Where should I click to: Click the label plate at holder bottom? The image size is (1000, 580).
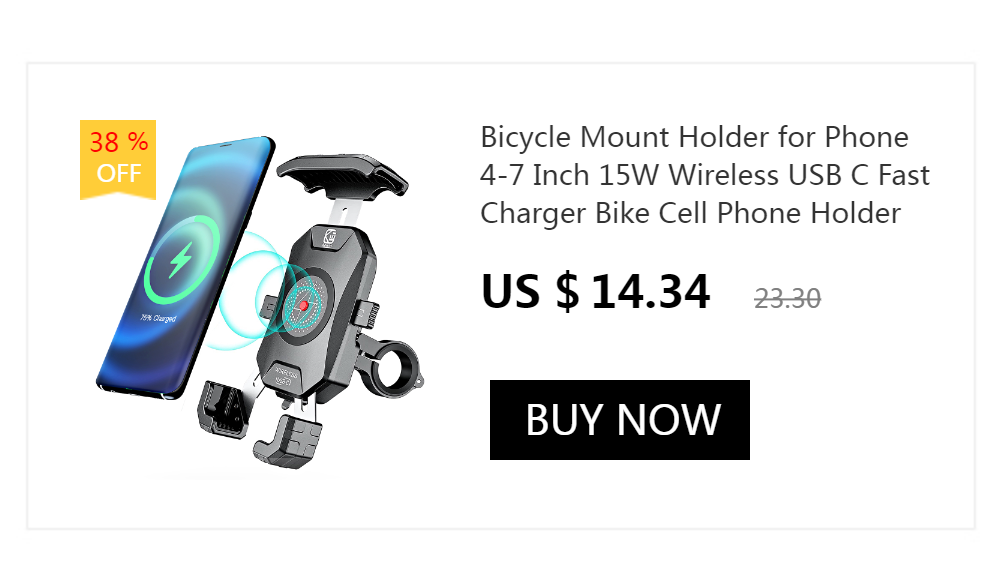[x=286, y=375]
